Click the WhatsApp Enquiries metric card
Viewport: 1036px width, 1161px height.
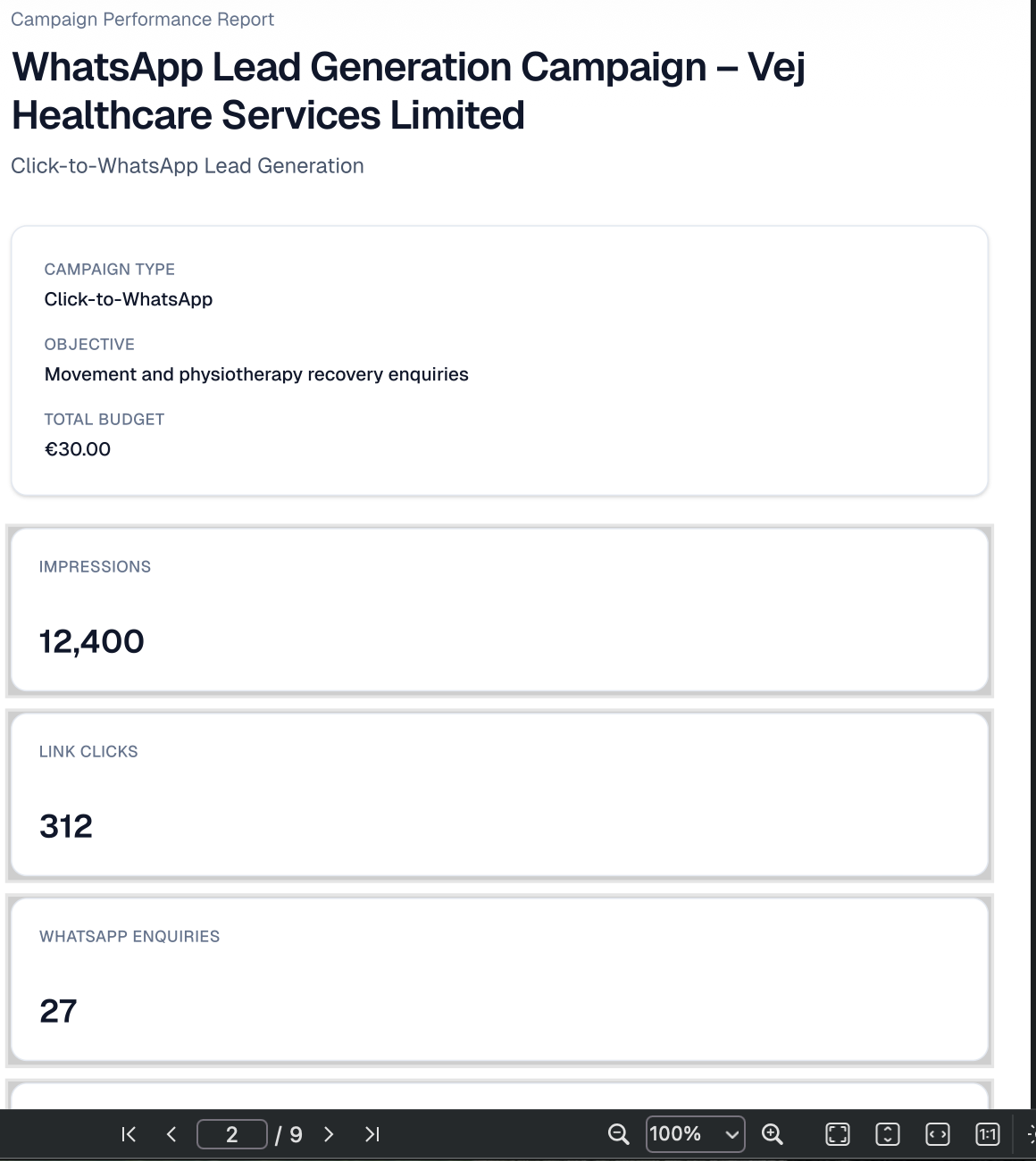pos(499,980)
